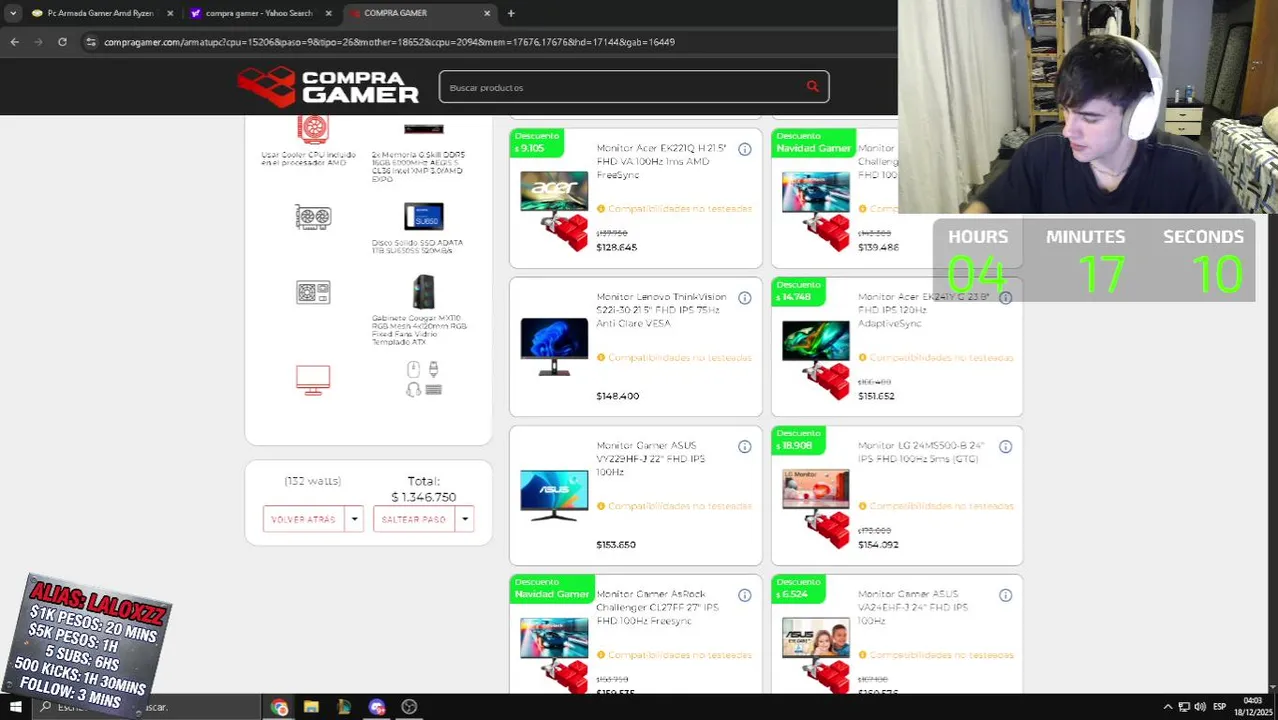Click the ADATA SSD image
Image resolution: width=1278 pixels, height=720 pixels.
tap(424, 217)
